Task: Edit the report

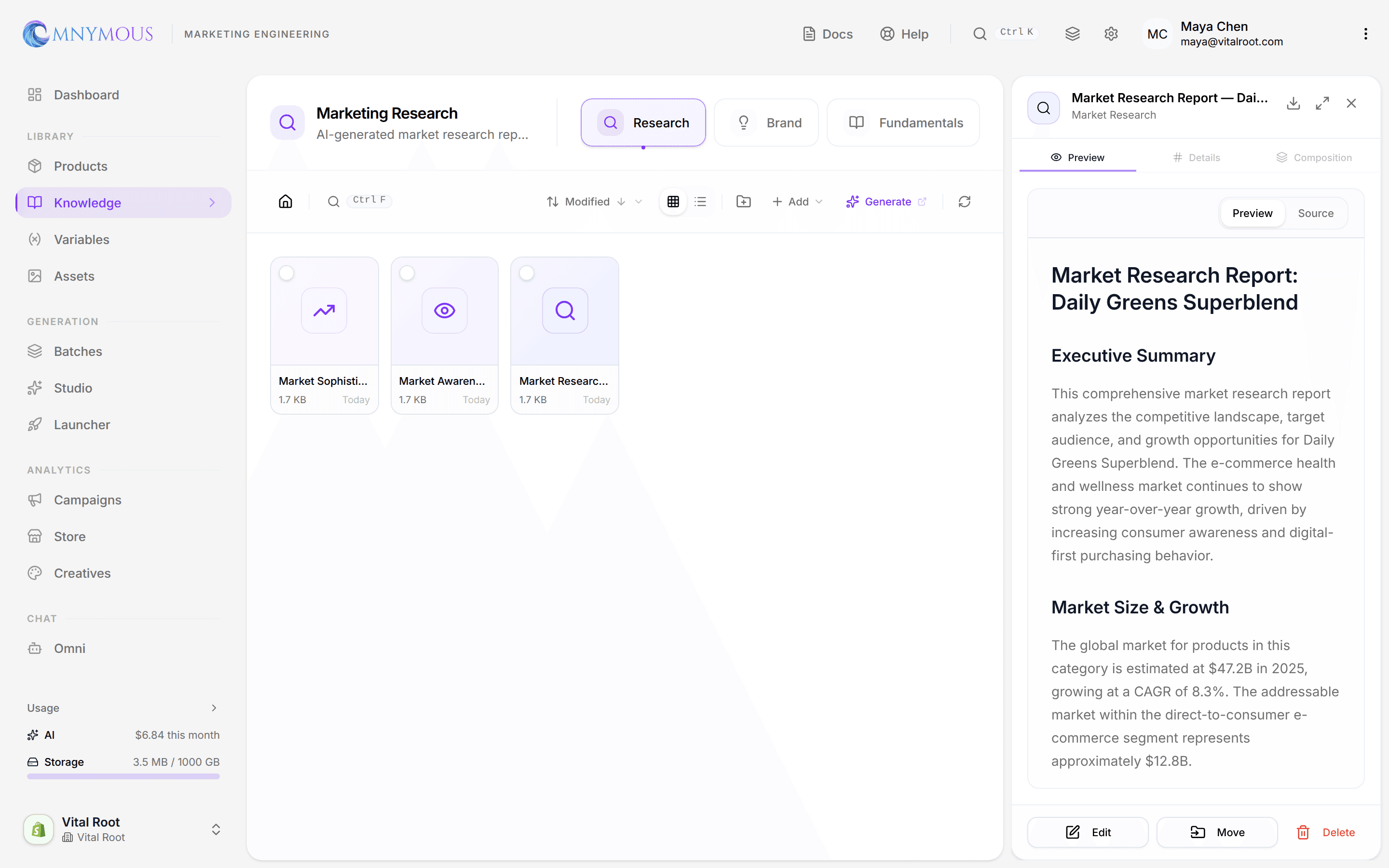Action: click(x=1088, y=832)
